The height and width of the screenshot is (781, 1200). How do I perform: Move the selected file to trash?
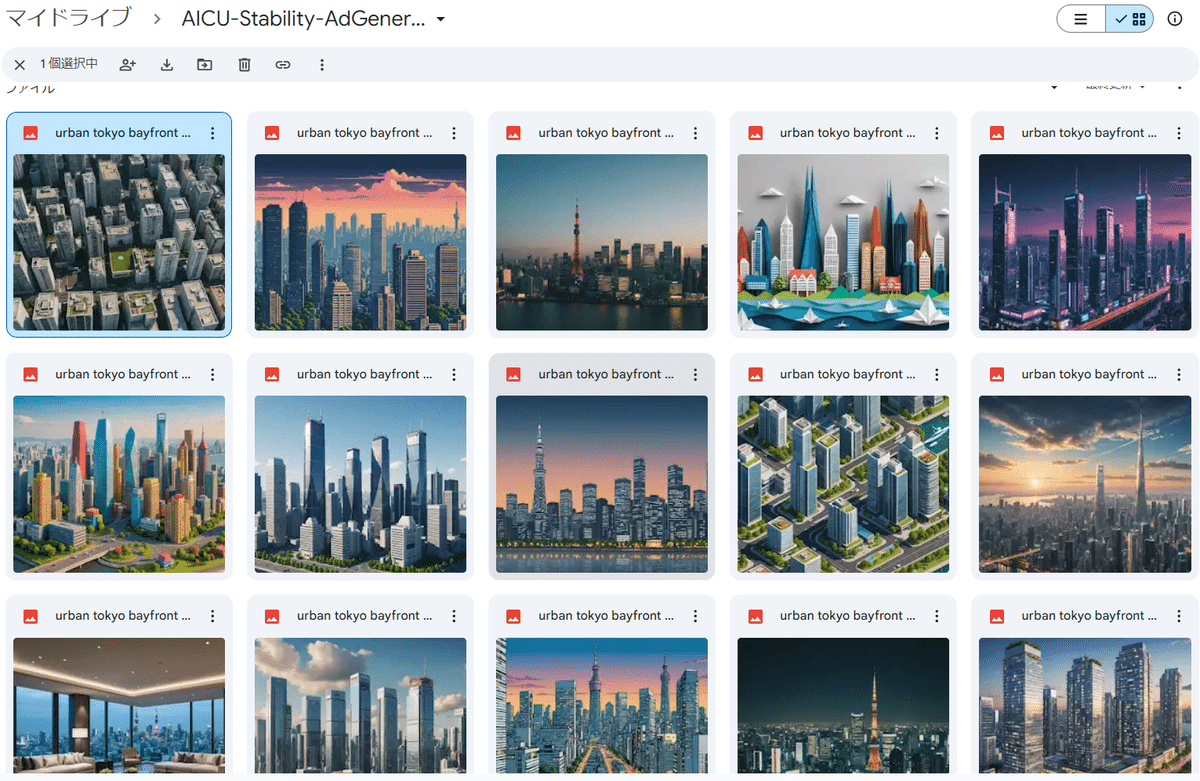pos(244,65)
